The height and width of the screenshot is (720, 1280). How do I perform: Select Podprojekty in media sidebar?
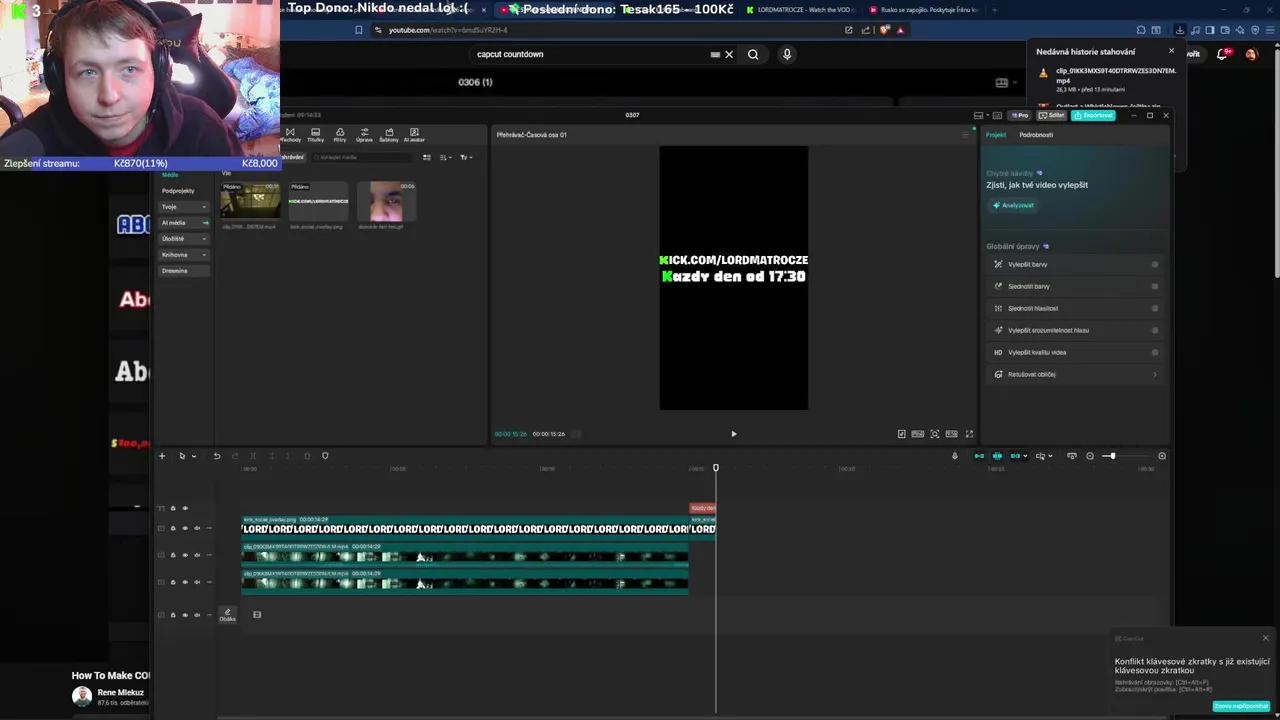pyautogui.click(x=178, y=191)
